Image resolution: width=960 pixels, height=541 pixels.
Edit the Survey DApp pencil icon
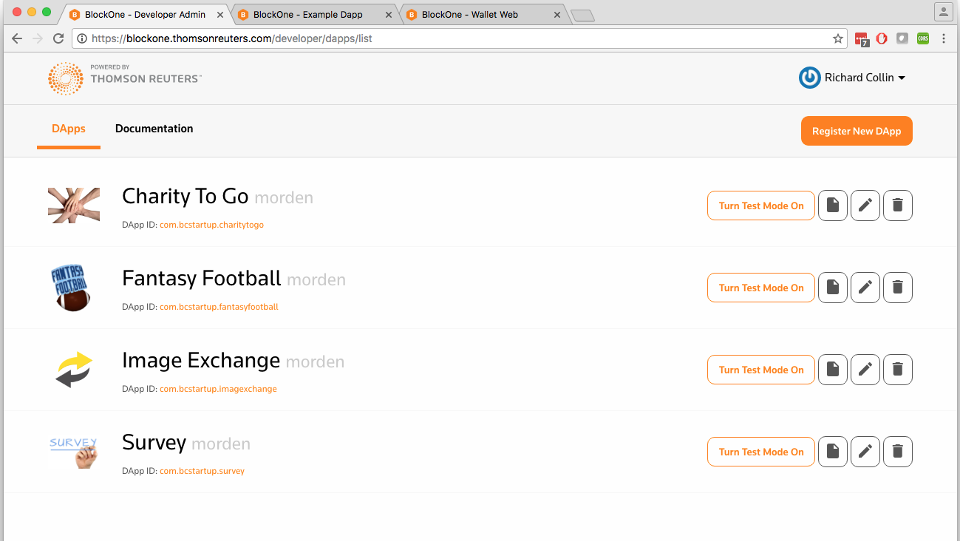click(865, 452)
